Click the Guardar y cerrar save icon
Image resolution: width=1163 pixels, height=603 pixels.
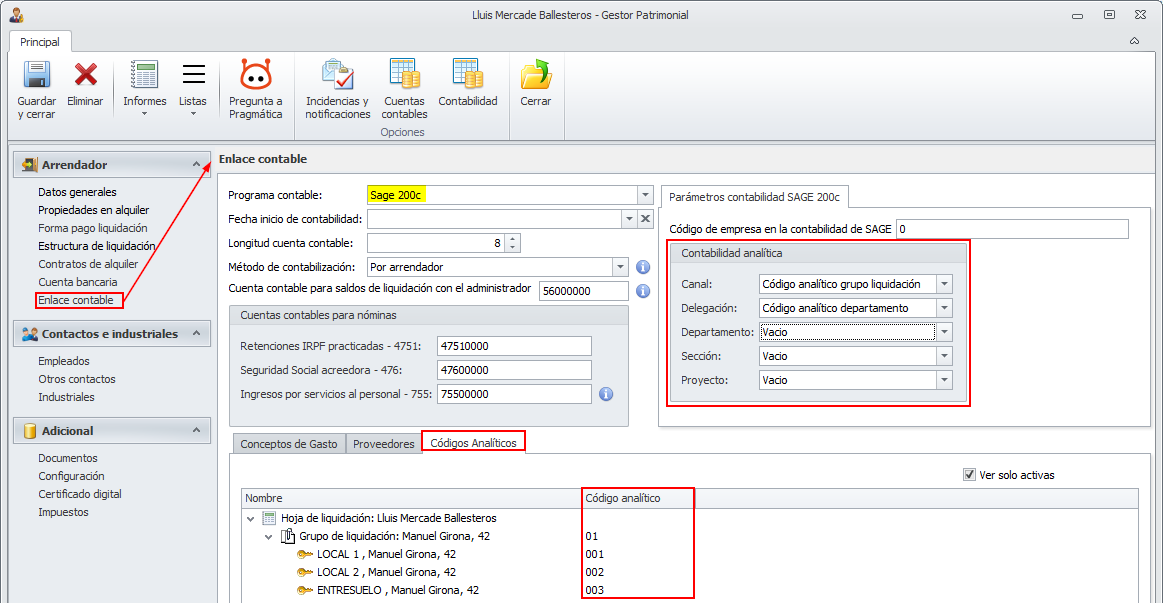pyautogui.click(x=36, y=76)
